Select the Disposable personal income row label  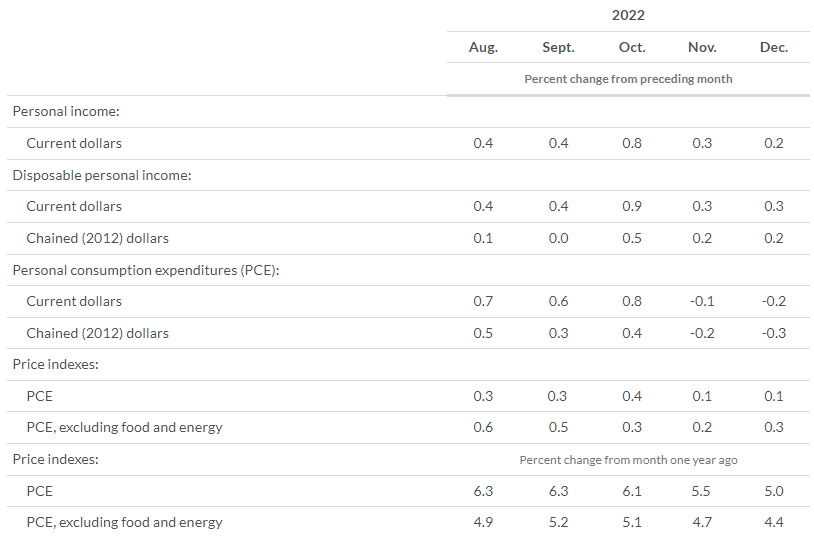(x=101, y=175)
